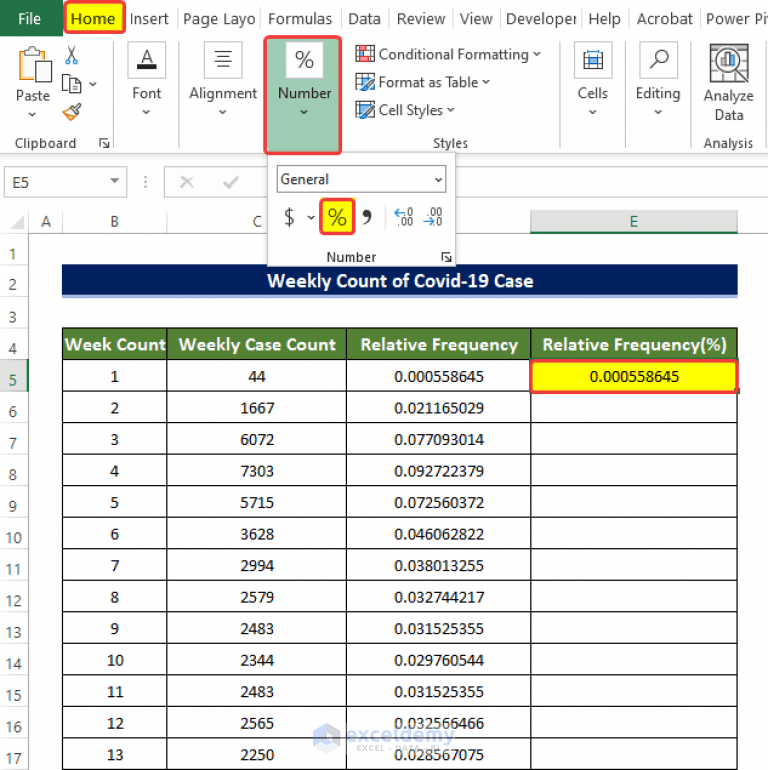Click cell with value 0.029760544

439,660
